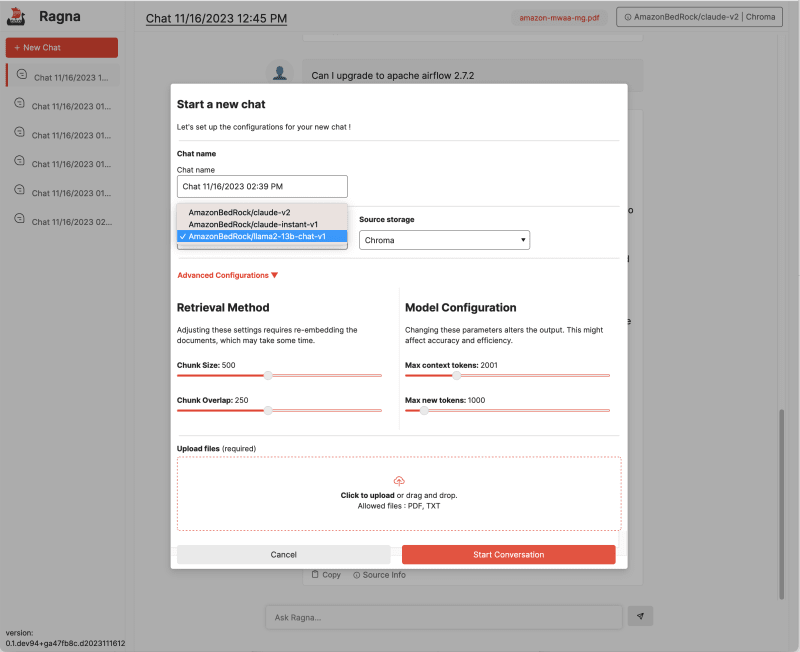Click the chat bubble icon of the first chat
Screen dimensions: 800x652
click(21, 74)
